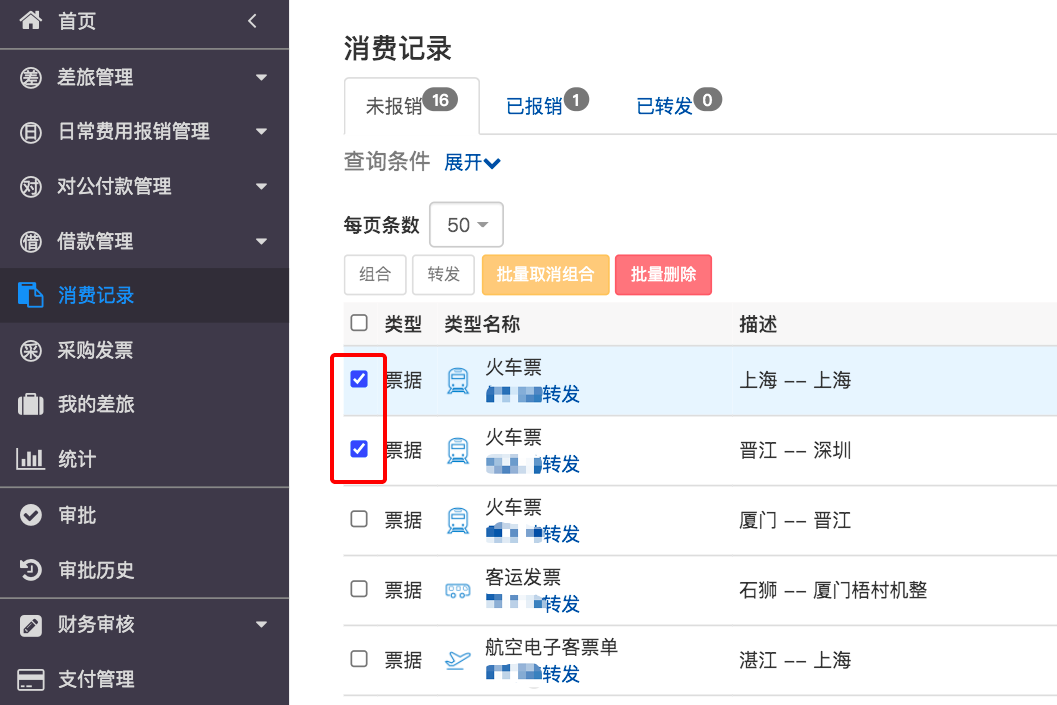Image resolution: width=1057 pixels, height=705 pixels.
Task: Click the red 批量删除 button
Action: (x=663, y=274)
